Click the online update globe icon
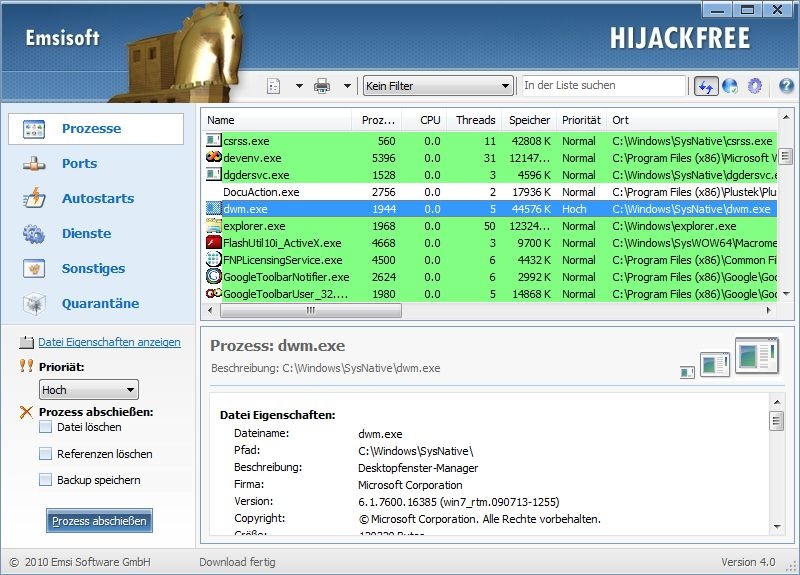This screenshot has width=800, height=575. (730, 86)
